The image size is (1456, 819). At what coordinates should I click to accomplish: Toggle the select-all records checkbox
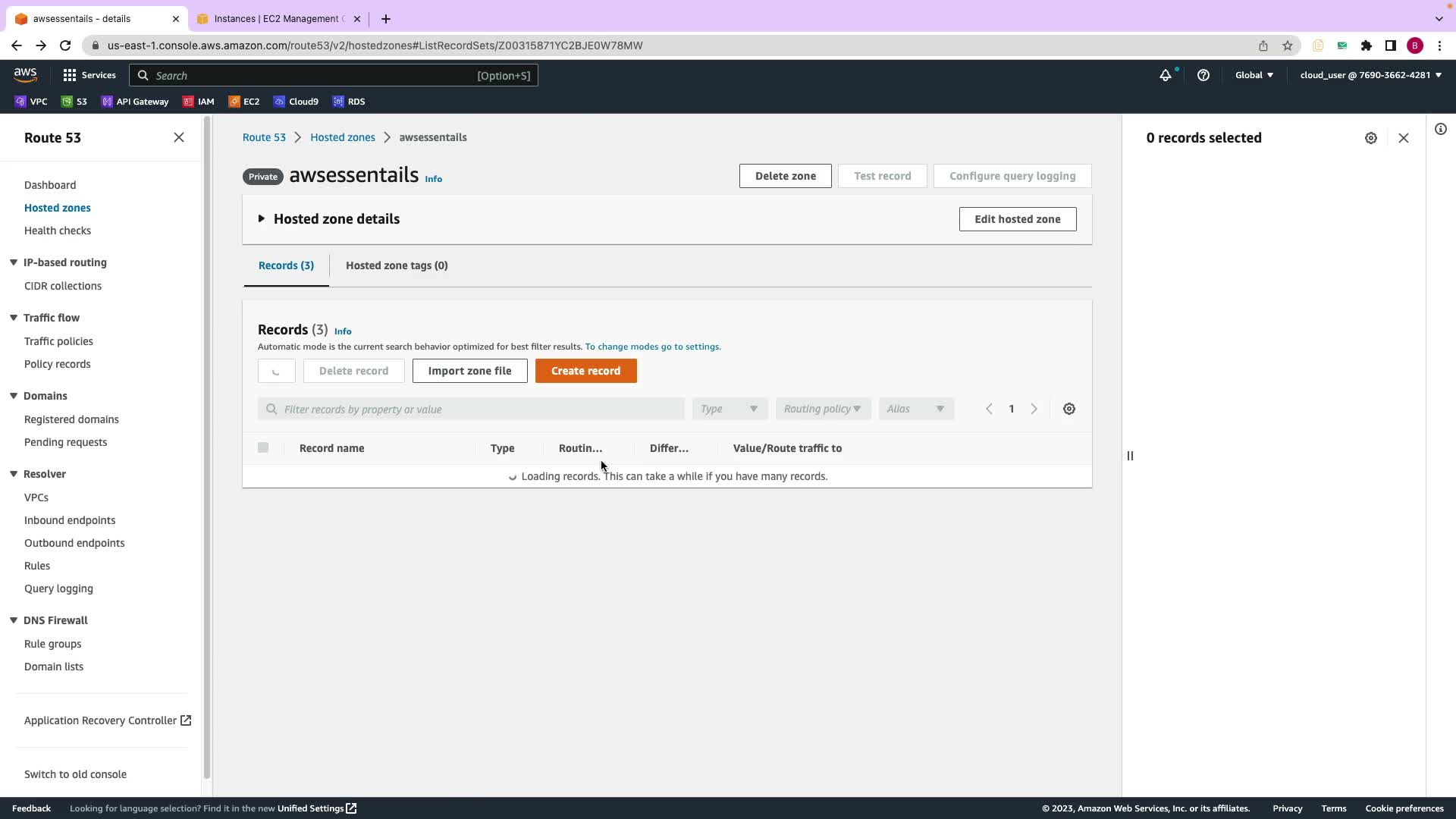[263, 447]
